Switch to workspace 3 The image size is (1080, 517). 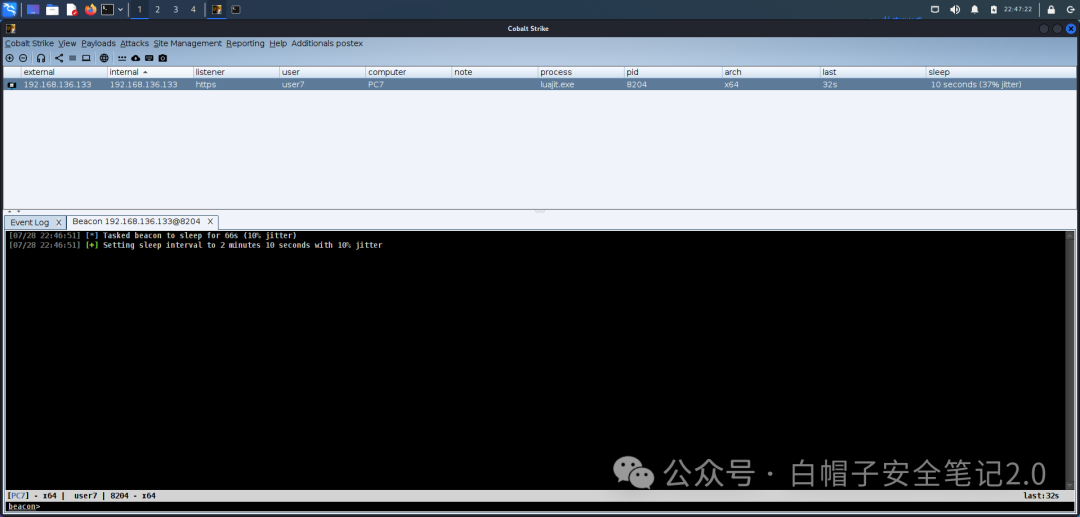[x=176, y=10]
